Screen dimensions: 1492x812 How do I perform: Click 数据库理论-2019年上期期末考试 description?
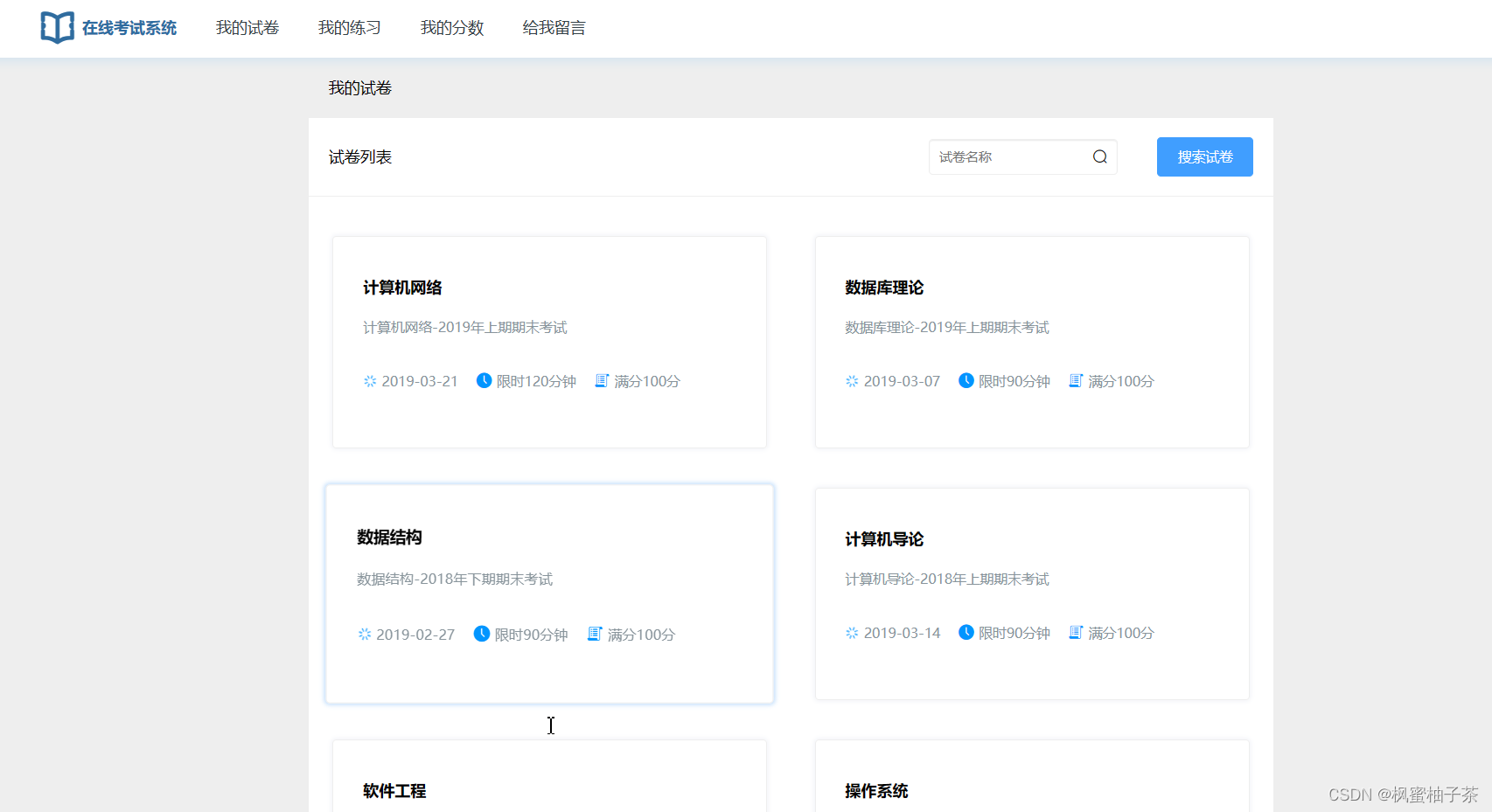coord(947,328)
